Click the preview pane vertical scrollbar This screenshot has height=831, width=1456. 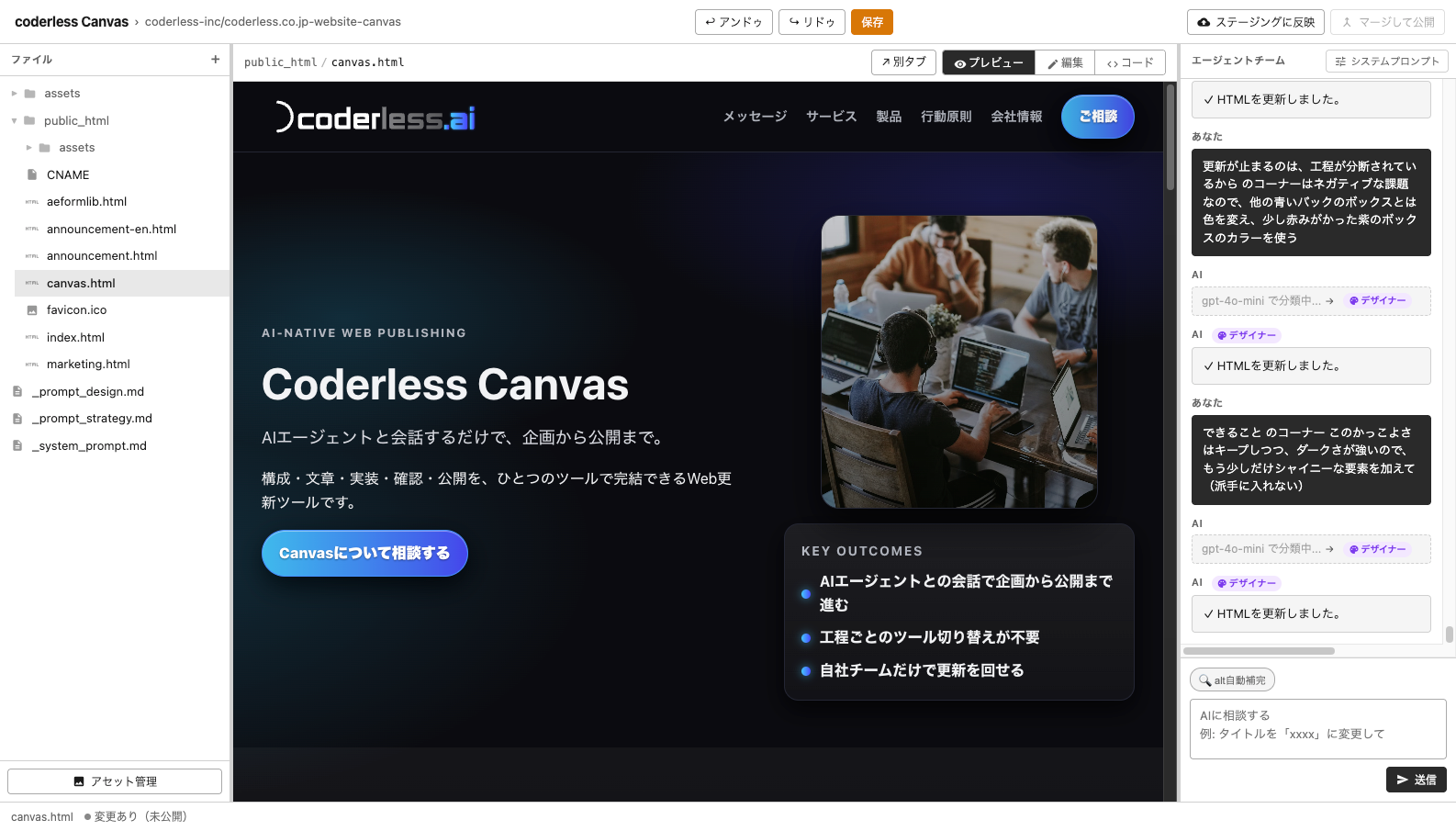click(1170, 138)
